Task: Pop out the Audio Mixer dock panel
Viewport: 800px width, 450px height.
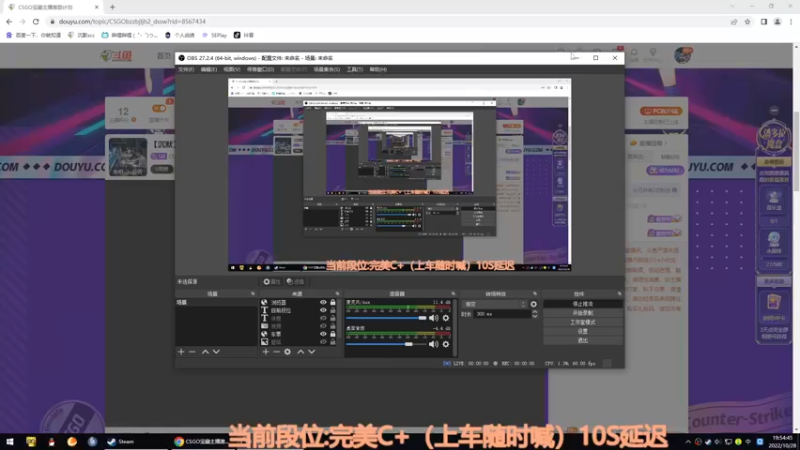Action: (453, 294)
